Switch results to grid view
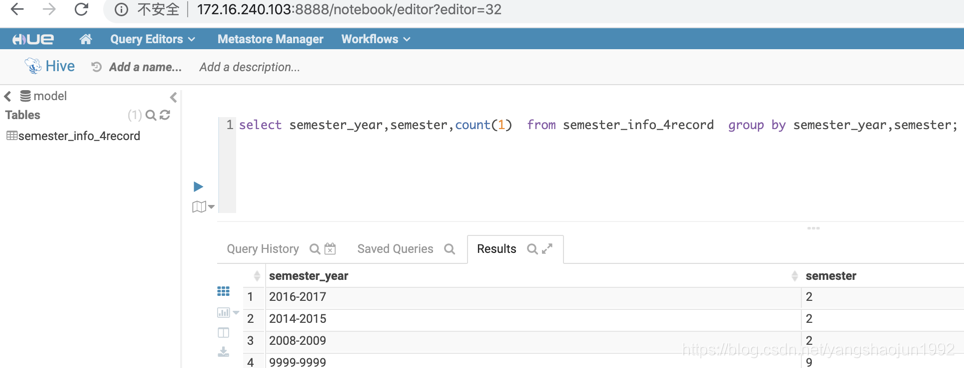The height and width of the screenshot is (368, 964). [x=223, y=291]
